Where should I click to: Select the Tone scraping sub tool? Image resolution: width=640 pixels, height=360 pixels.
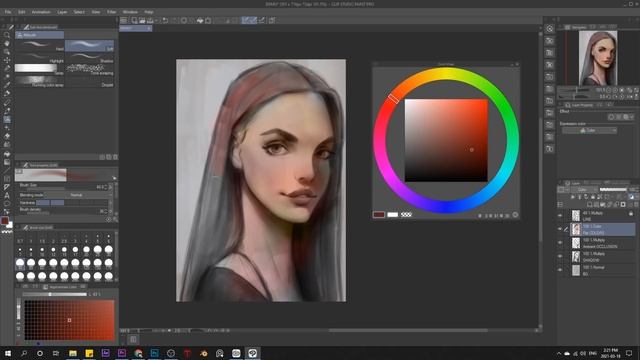[89, 69]
